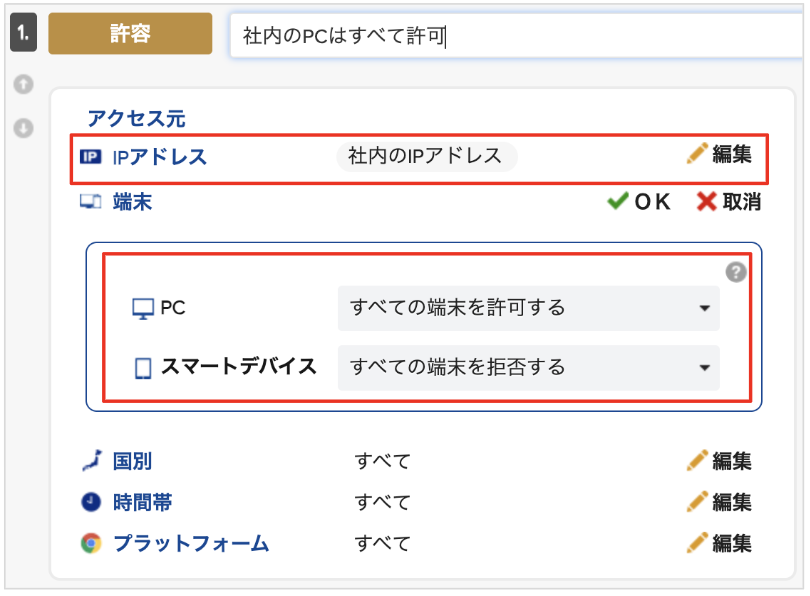Click the IP address badge icon
The image size is (810, 596).
pyautogui.click(x=90, y=156)
